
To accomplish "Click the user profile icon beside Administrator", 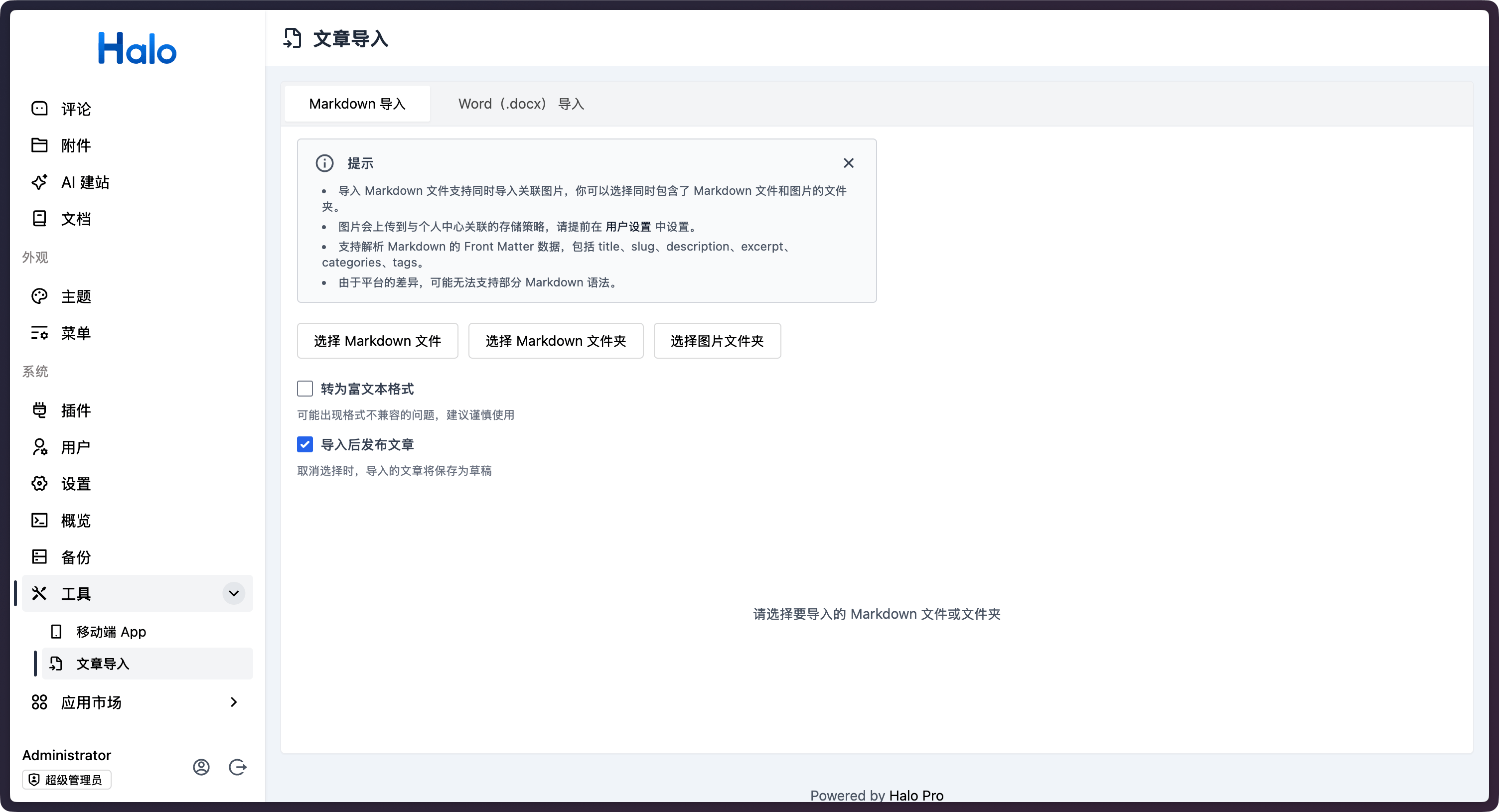I will coord(201,767).
